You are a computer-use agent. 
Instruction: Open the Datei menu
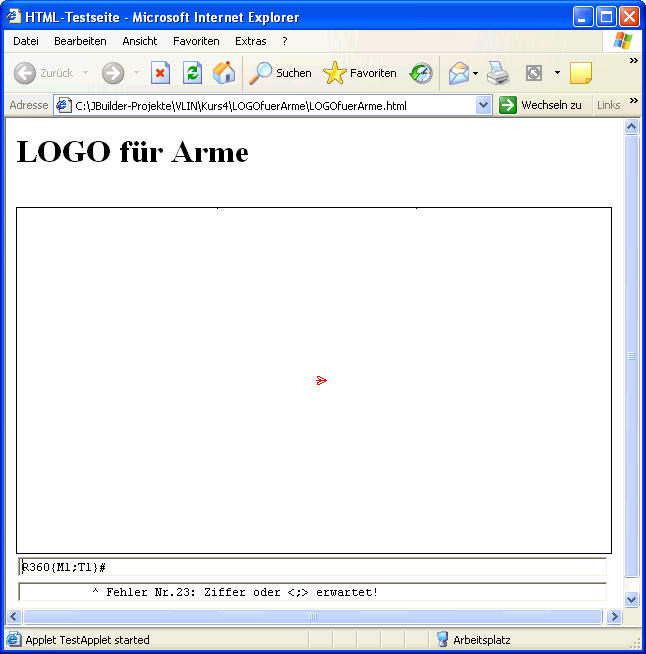pos(26,41)
